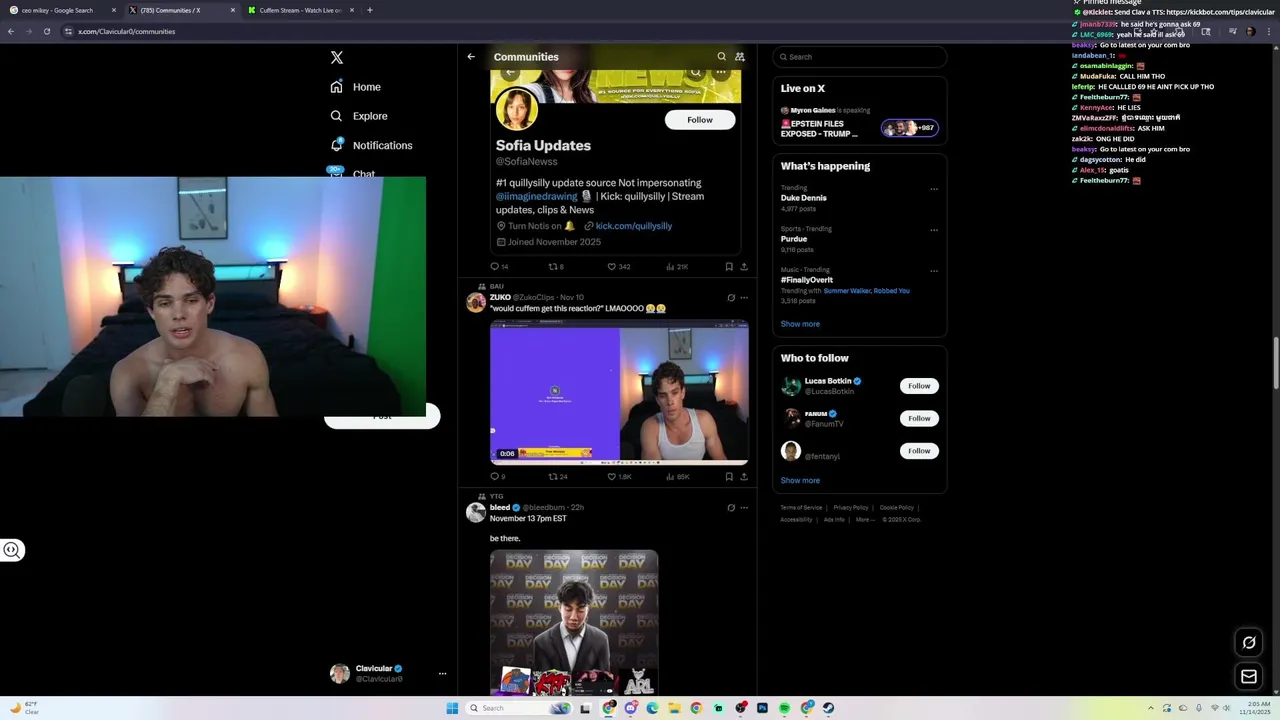Reload the page in browser
The height and width of the screenshot is (720, 1280).
coord(46,31)
